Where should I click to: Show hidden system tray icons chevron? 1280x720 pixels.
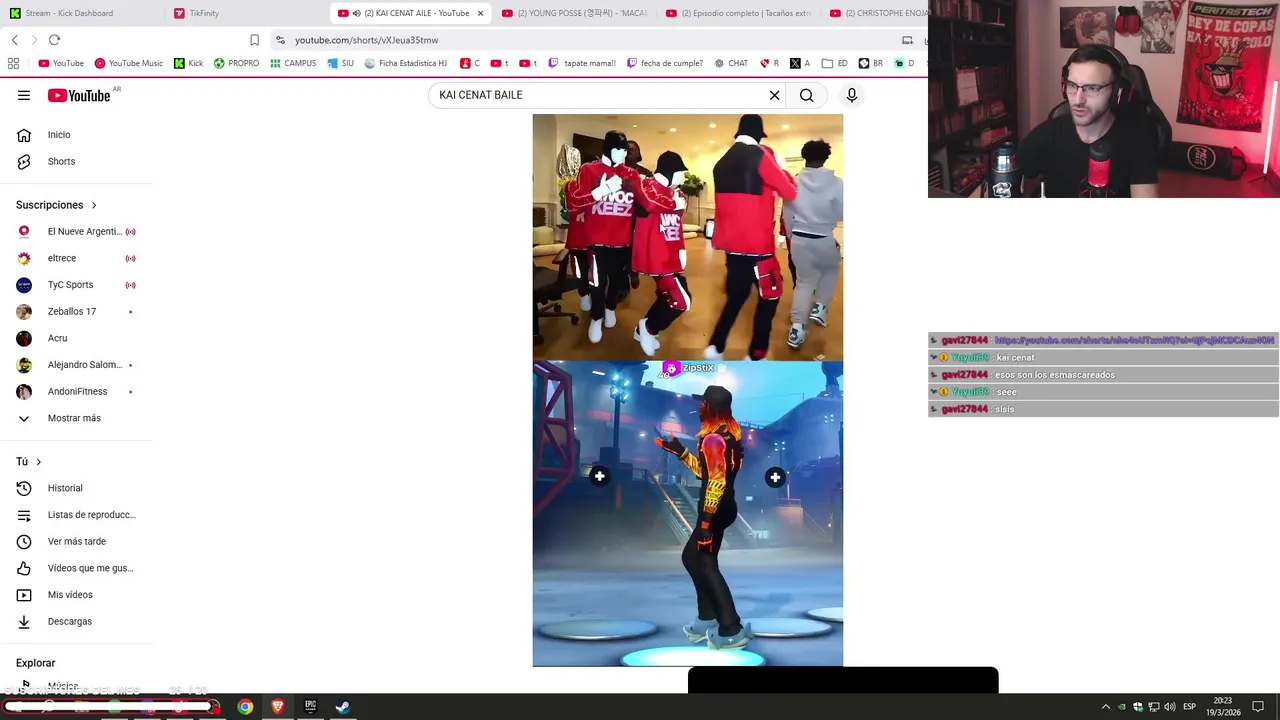pyautogui.click(x=1105, y=707)
